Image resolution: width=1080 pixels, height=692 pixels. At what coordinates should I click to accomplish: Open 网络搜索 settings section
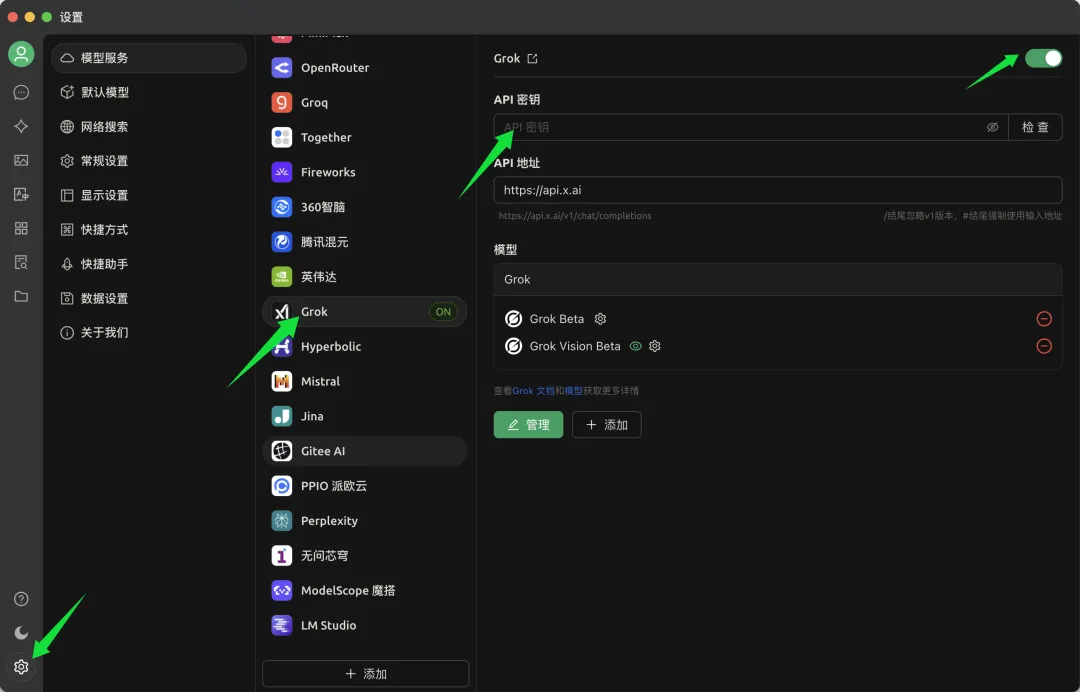[149, 127]
